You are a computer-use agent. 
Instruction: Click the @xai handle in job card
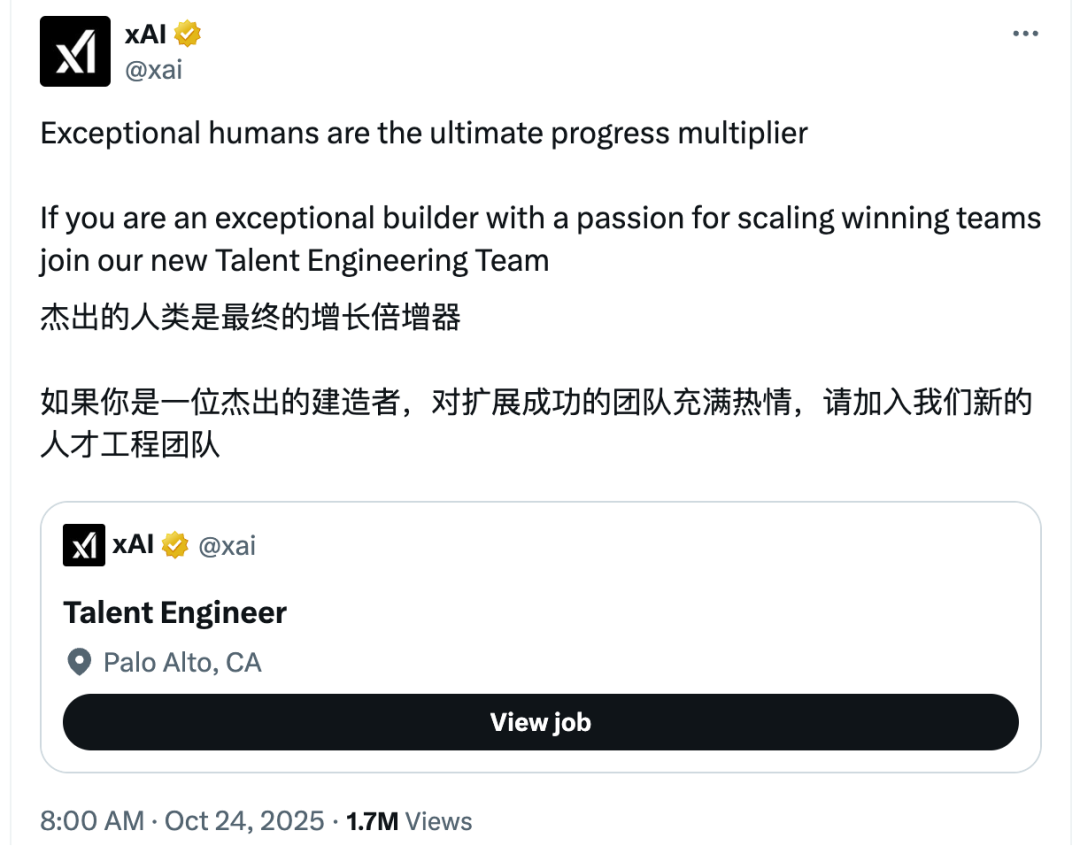coord(227,545)
